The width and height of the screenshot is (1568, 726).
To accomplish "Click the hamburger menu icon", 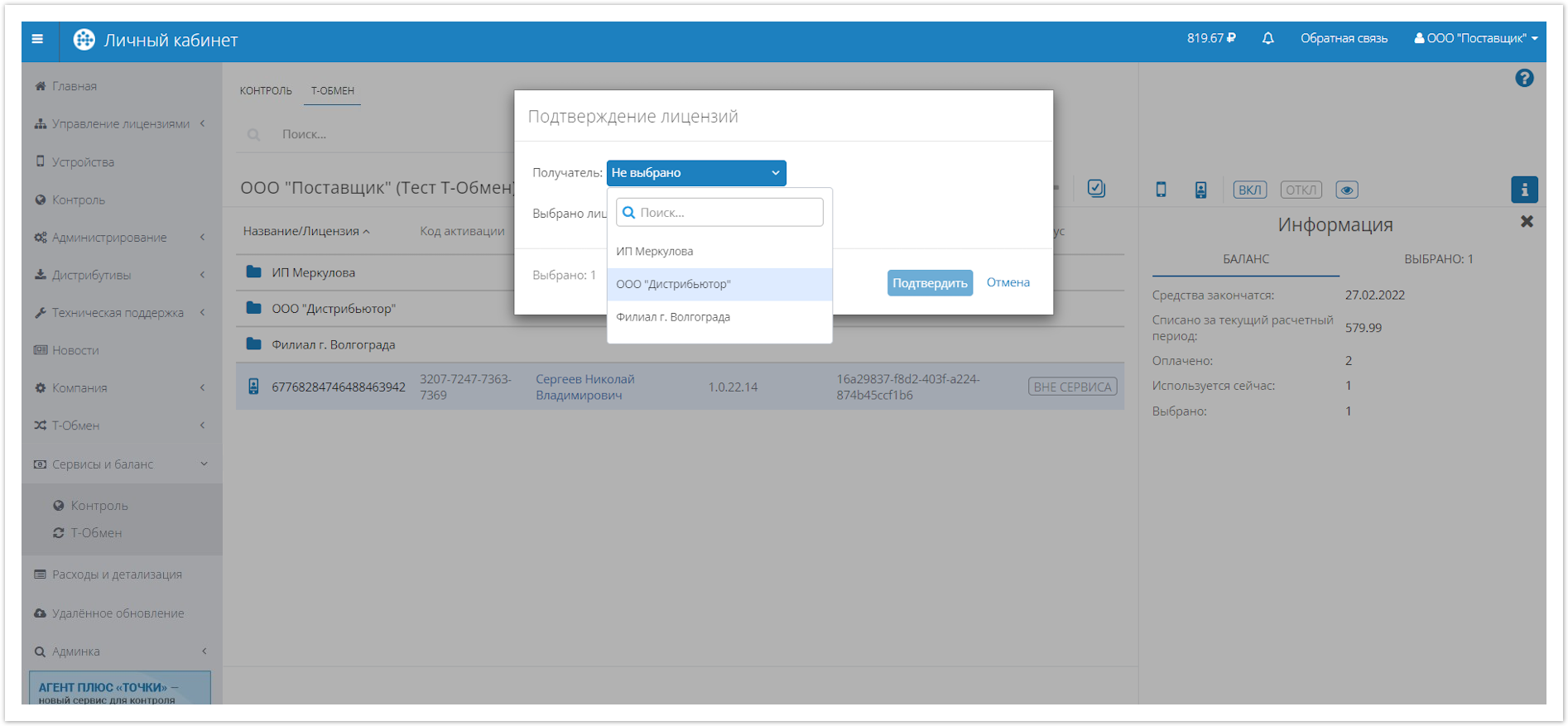I will (37, 39).
